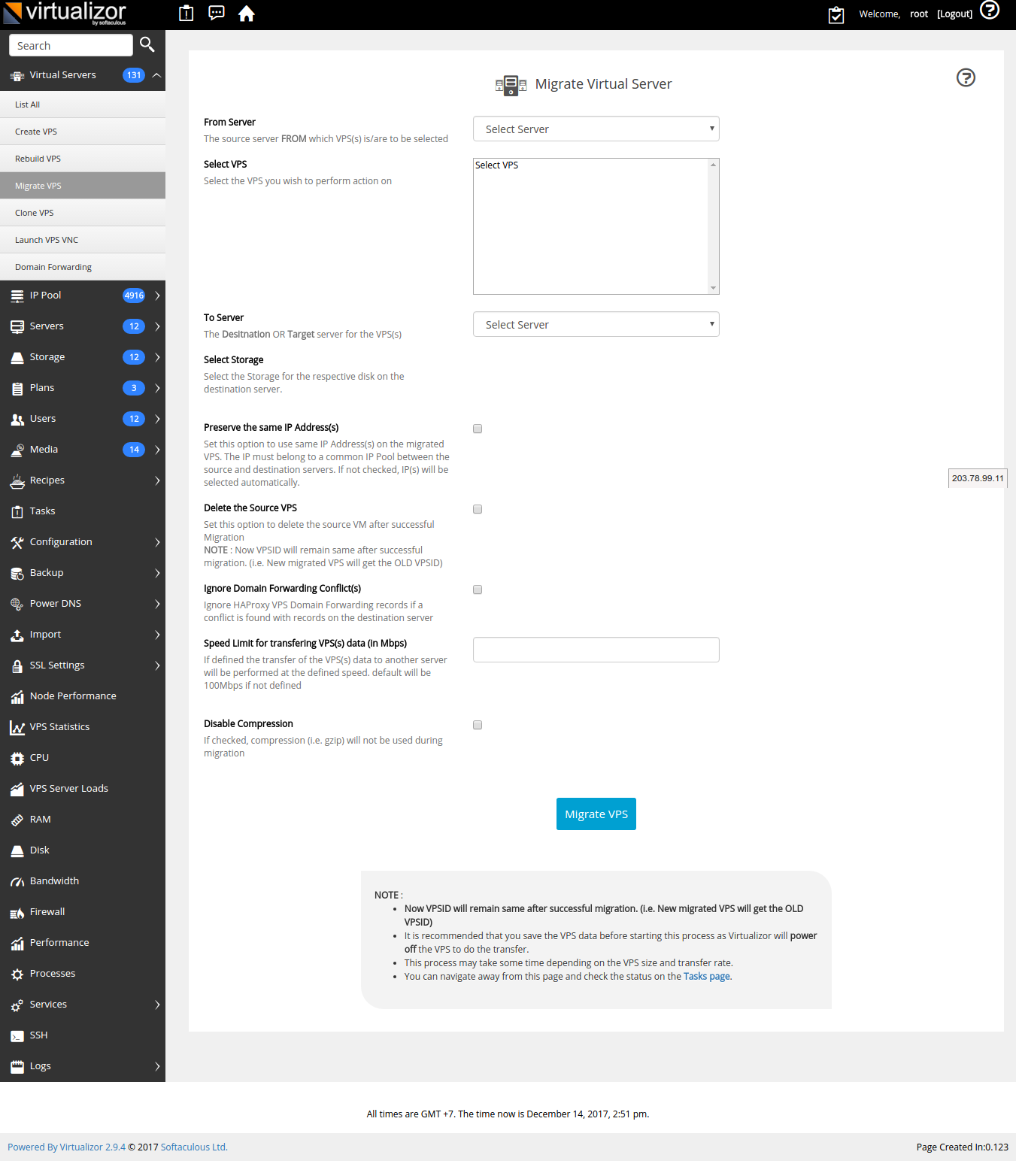Enable Disable Compression checkbox
This screenshot has width=1016, height=1176.
(x=477, y=725)
